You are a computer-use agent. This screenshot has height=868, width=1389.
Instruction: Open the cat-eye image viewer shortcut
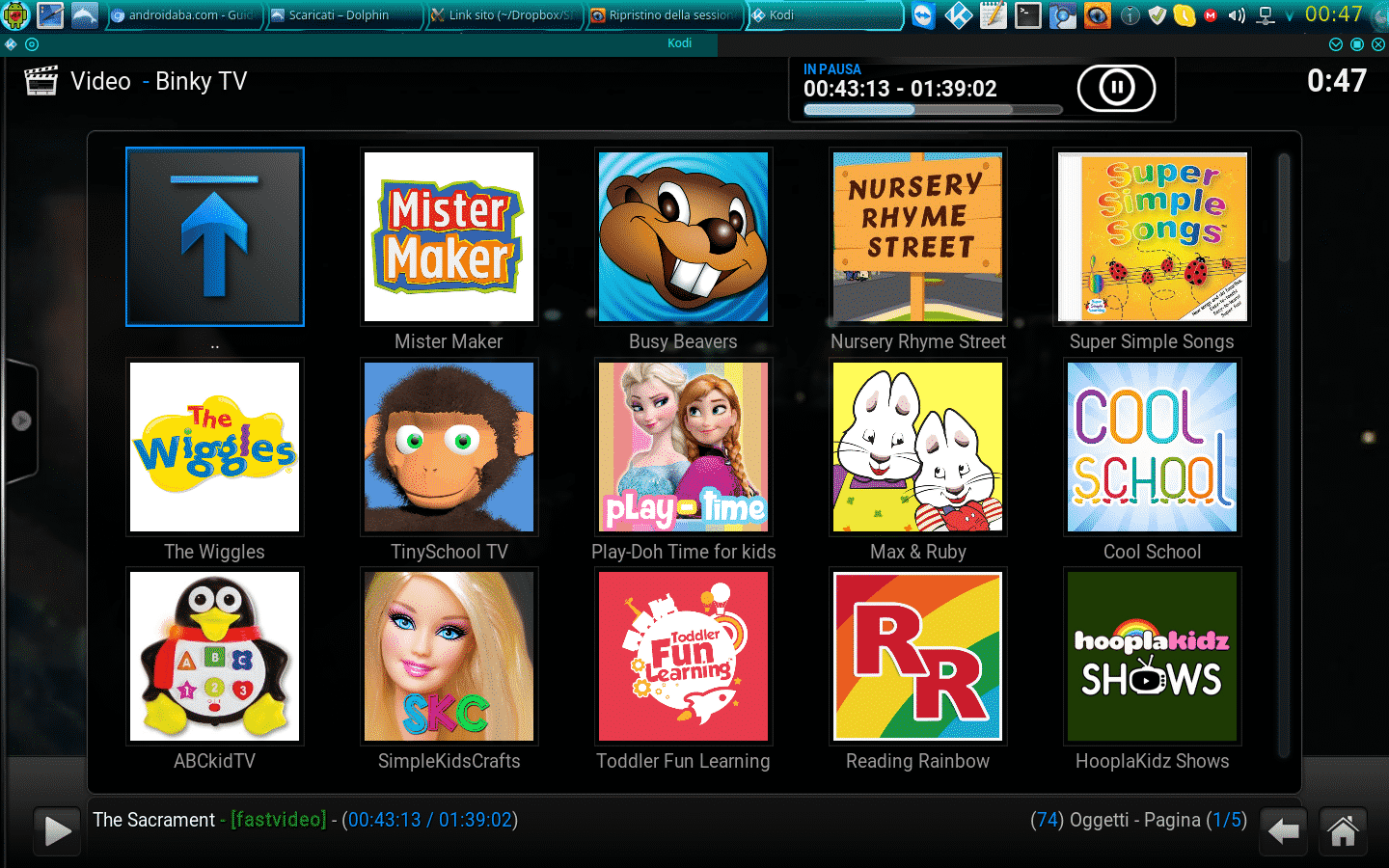(x=1097, y=15)
